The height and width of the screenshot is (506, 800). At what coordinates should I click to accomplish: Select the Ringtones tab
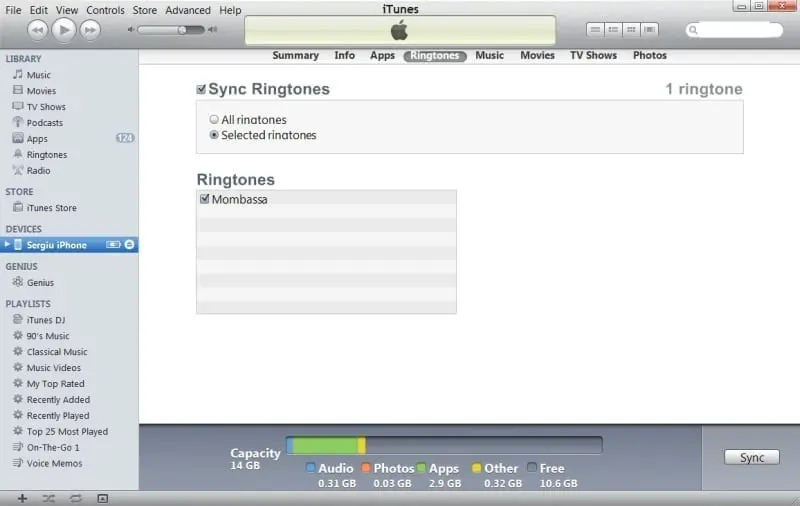tap(435, 56)
